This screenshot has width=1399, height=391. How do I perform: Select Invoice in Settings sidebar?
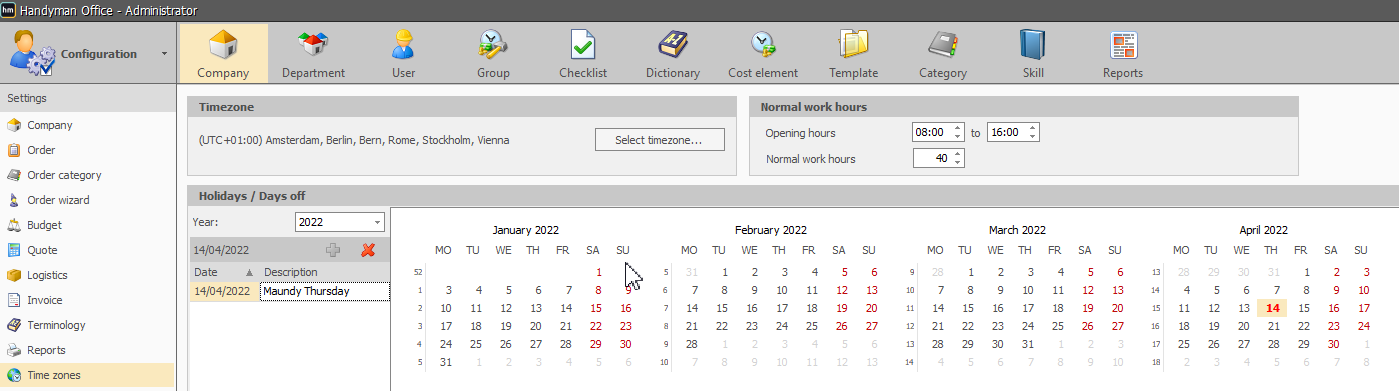(x=87, y=300)
